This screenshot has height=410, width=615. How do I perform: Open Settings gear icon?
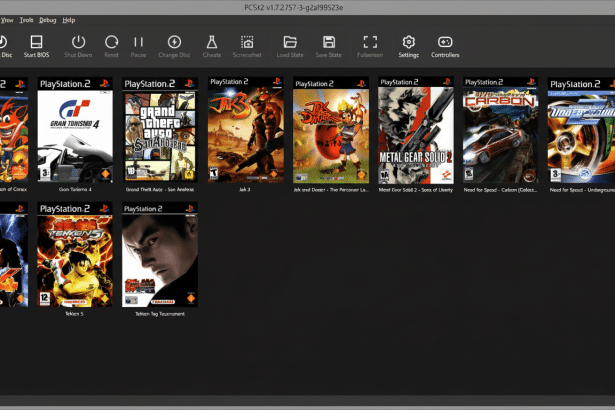click(x=409, y=42)
